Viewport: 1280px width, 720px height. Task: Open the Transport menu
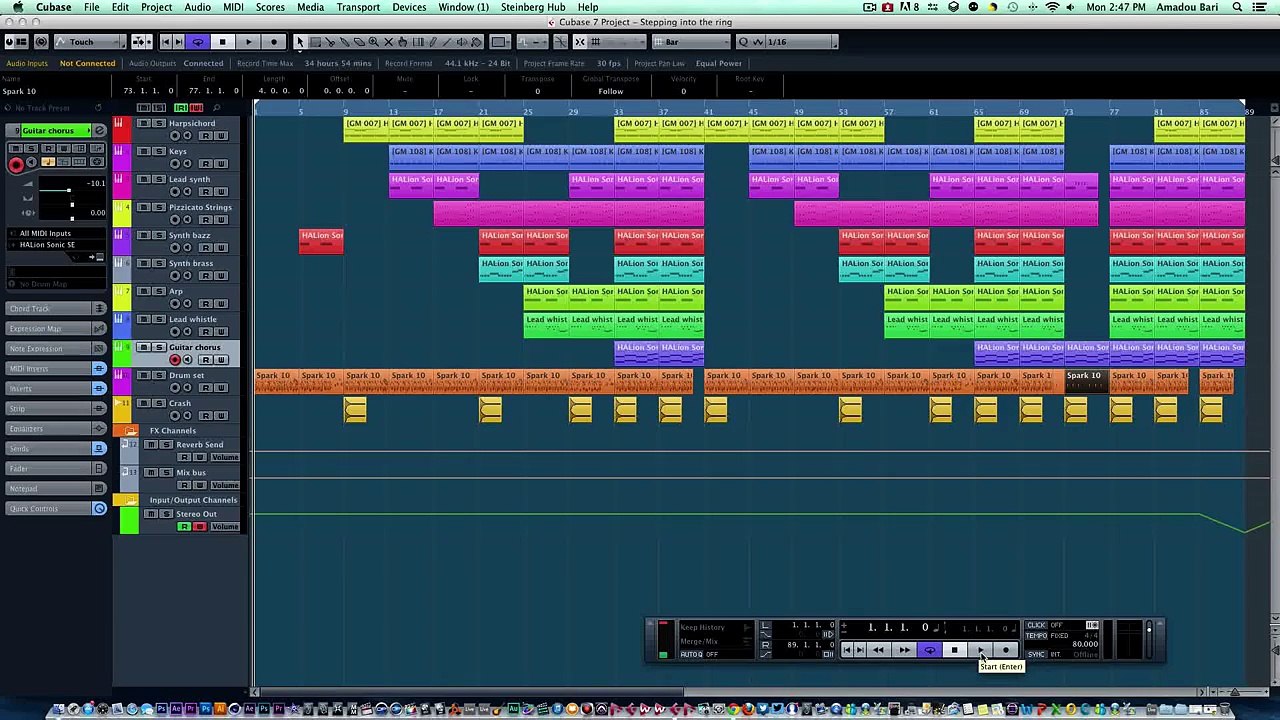pos(358,7)
